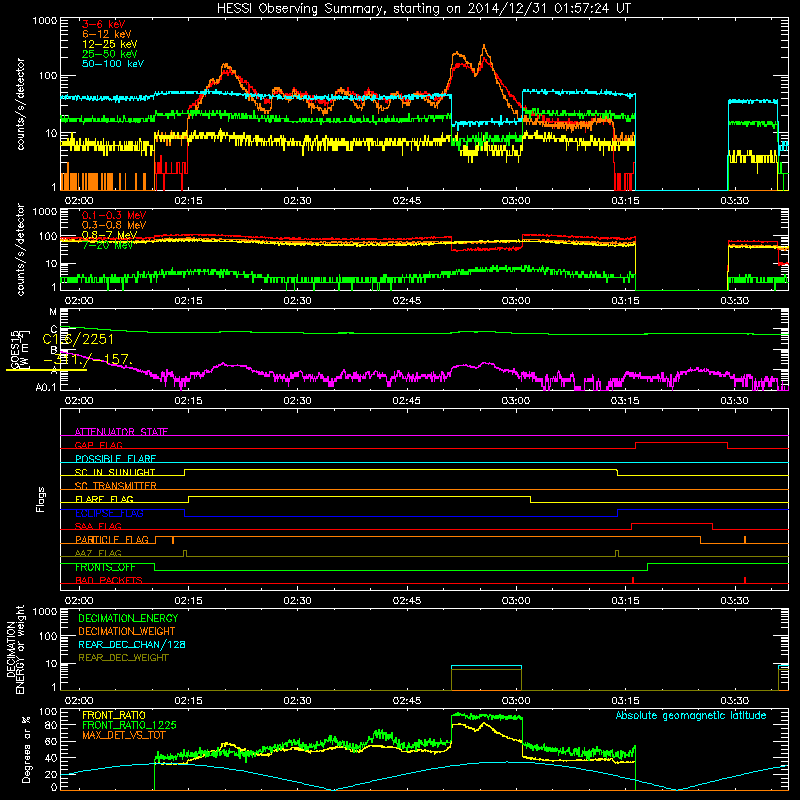Click the raised GAP_FLAG segment after 03:15
The image size is (800, 800).
coord(681,443)
